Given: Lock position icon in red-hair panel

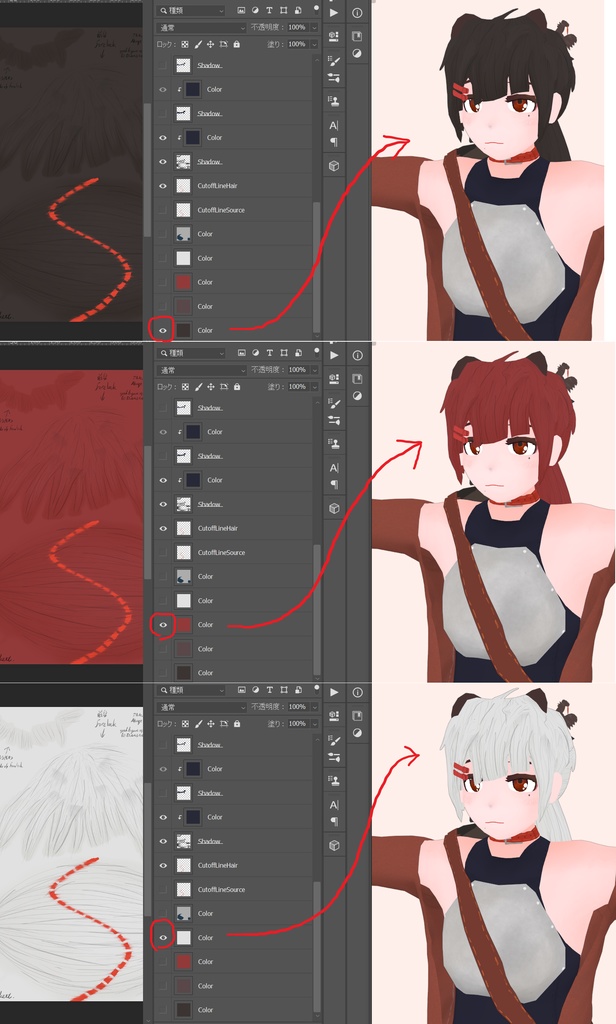Looking at the screenshot, I should point(211,387).
